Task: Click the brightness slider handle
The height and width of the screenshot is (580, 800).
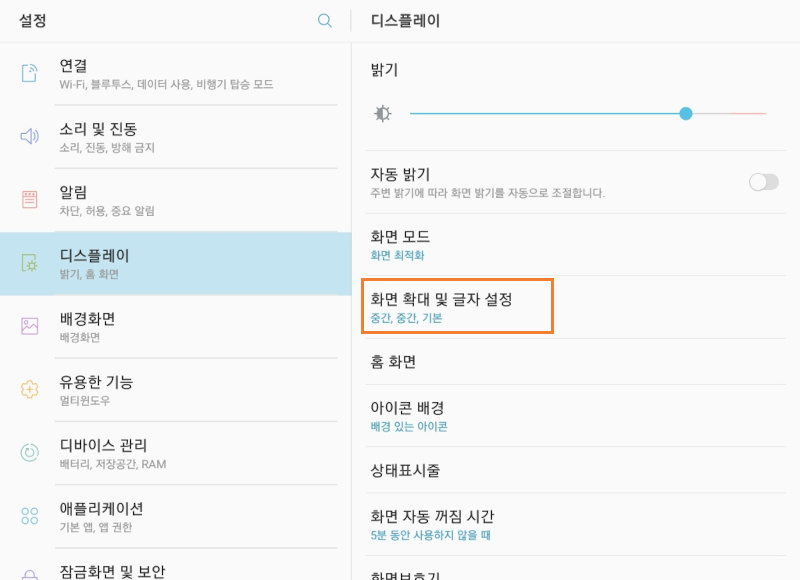Action: pos(686,113)
